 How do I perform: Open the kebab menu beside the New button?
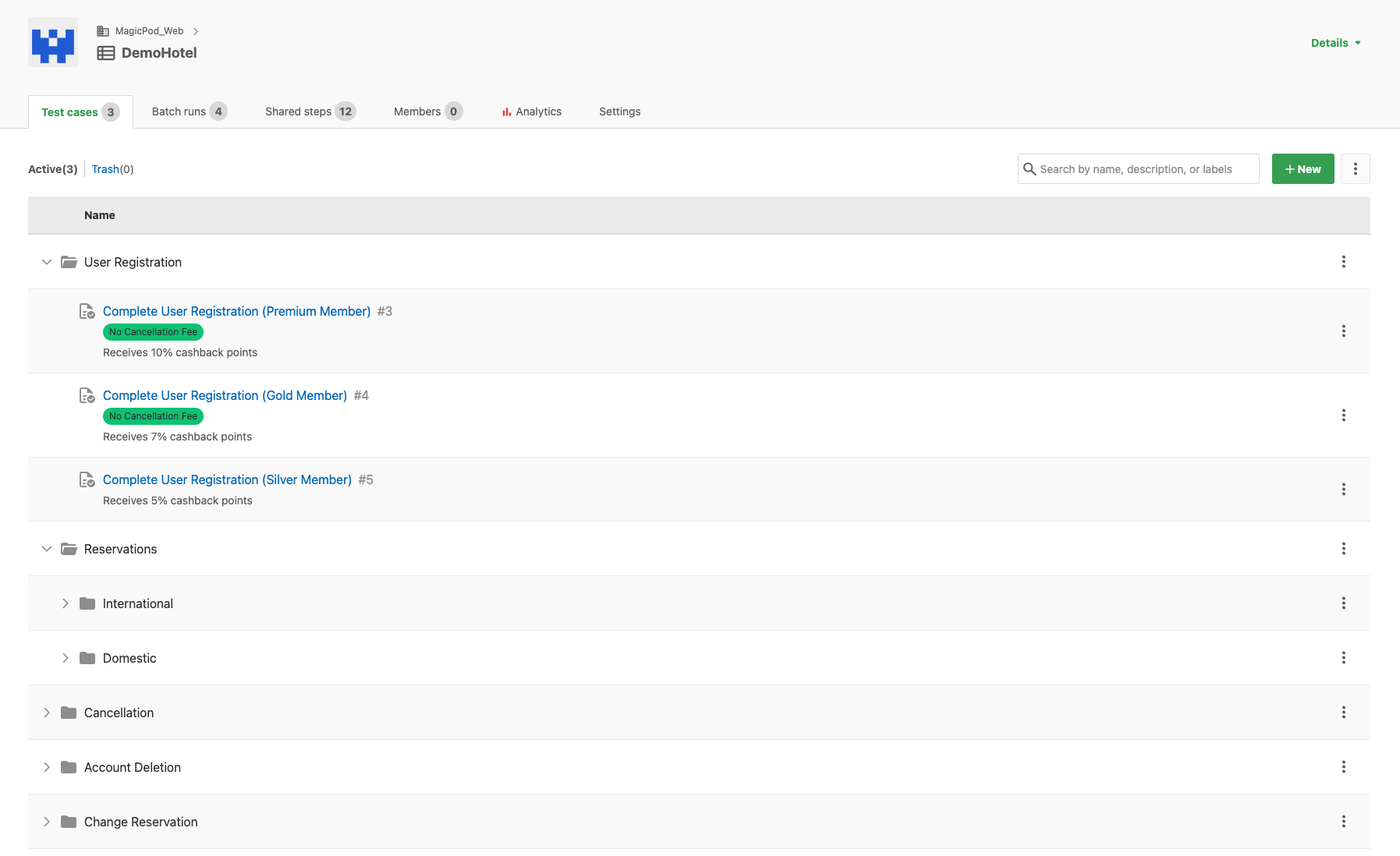1356,168
